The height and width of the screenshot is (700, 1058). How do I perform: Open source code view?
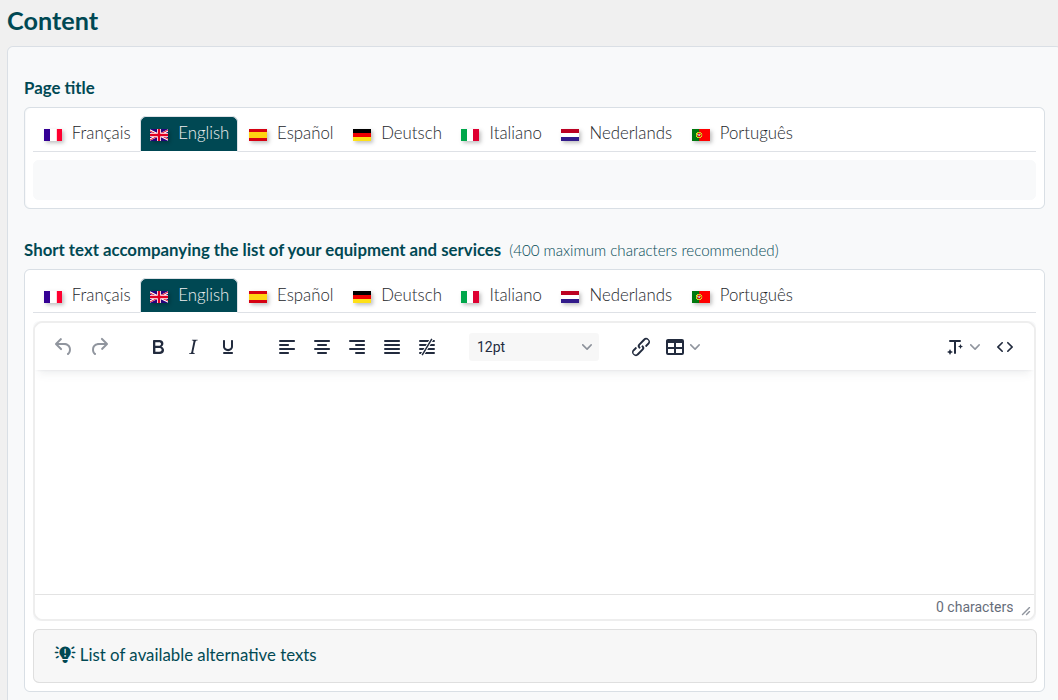pyautogui.click(x=1005, y=347)
